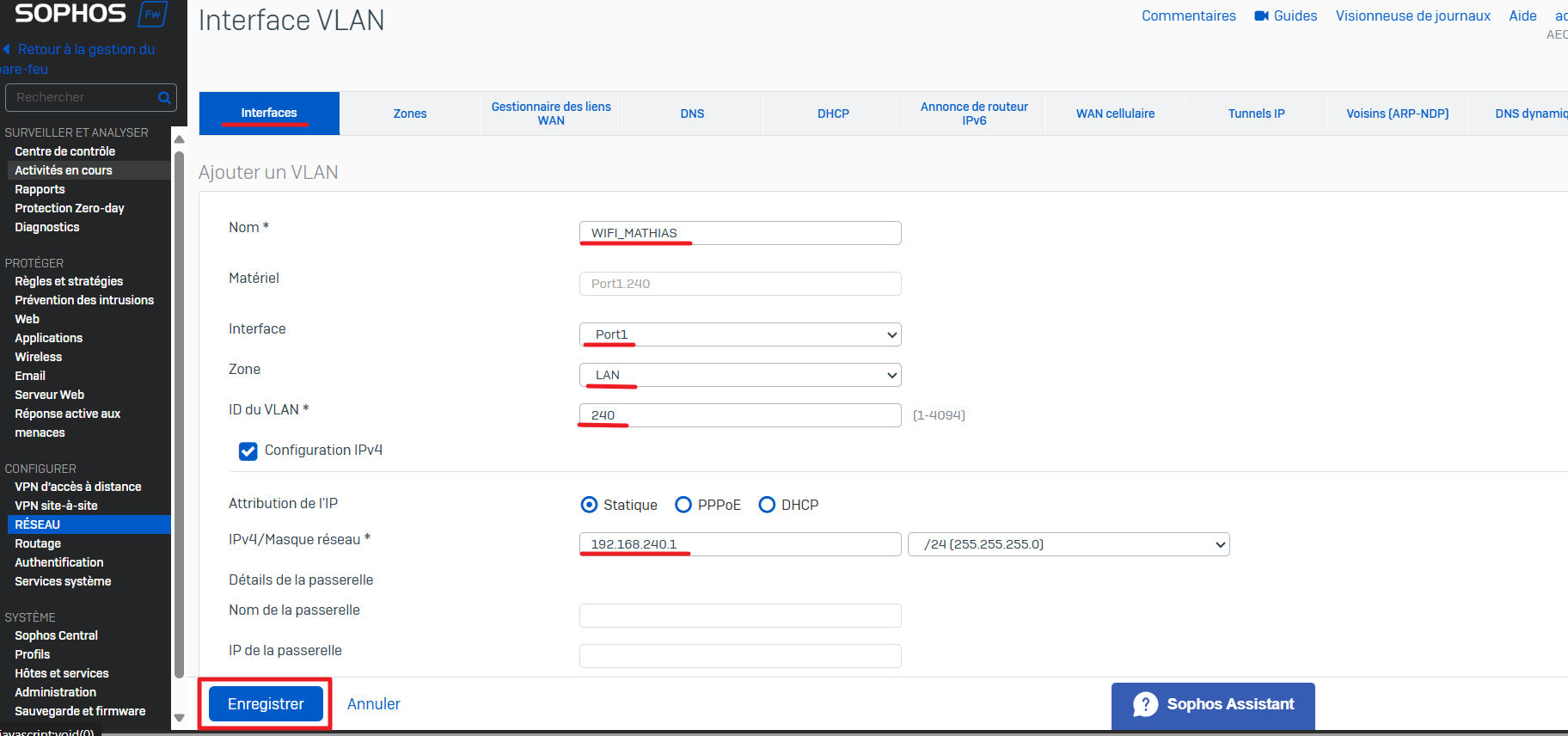Open the DHCP tab

click(x=833, y=113)
